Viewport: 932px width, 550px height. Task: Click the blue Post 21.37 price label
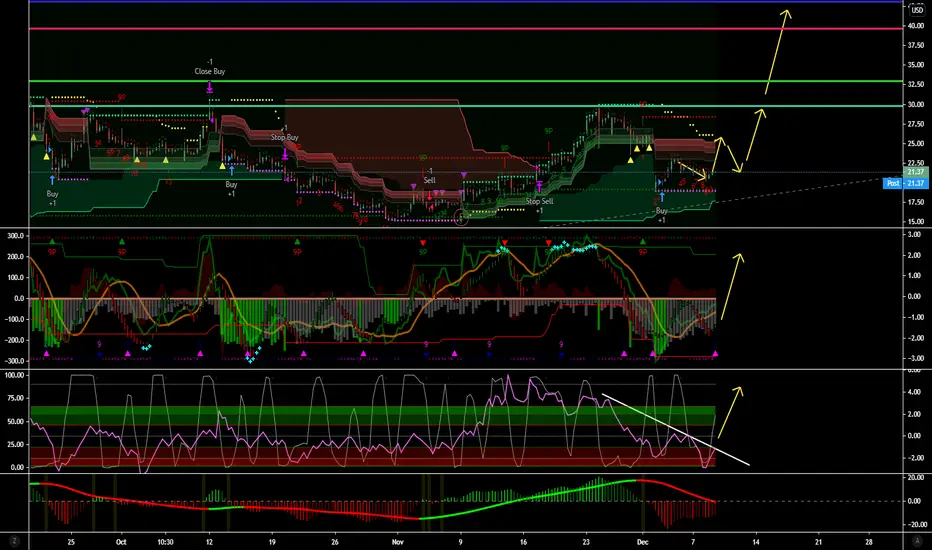[905, 183]
